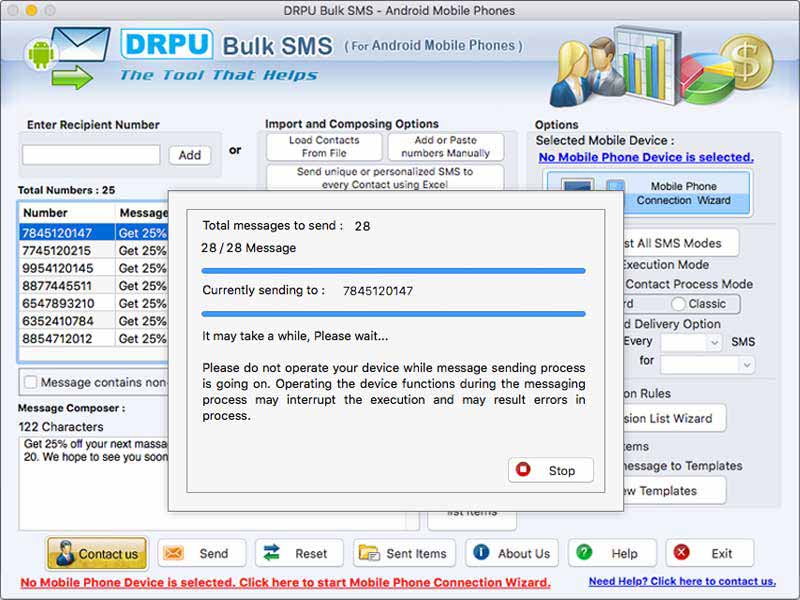The width and height of the screenshot is (800, 600).
Task: Click Load Contacts From File
Action: 322,146
